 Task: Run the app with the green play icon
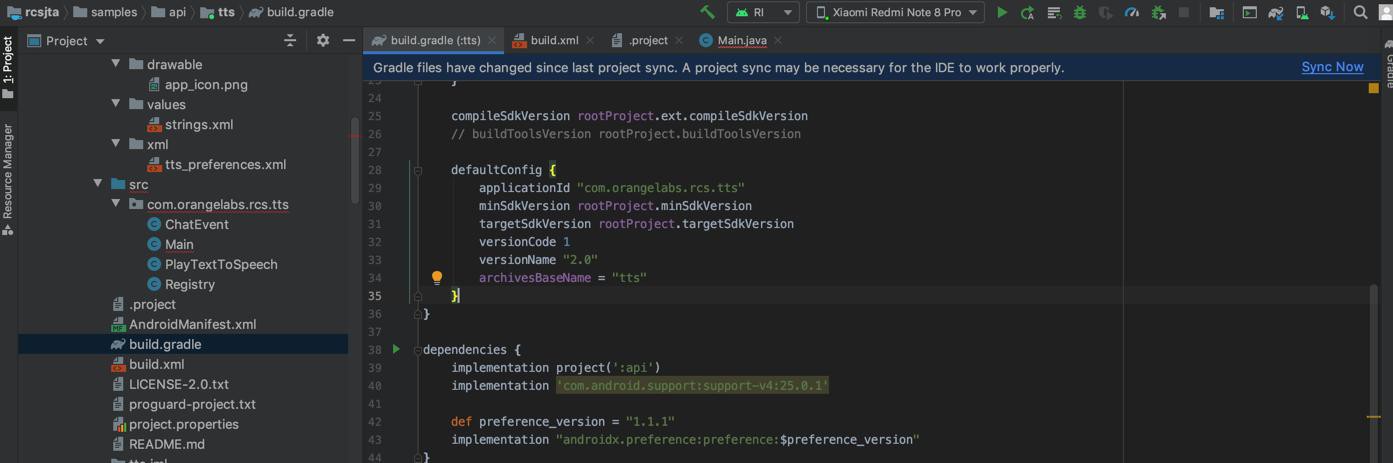1002,12
